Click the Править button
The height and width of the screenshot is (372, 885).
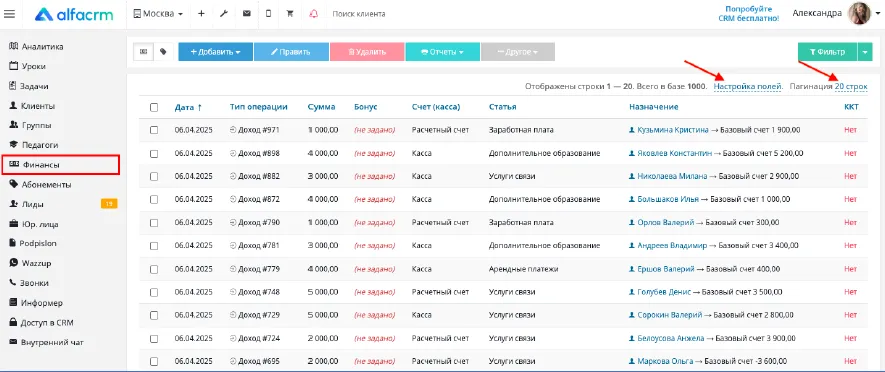click(291, 51)
